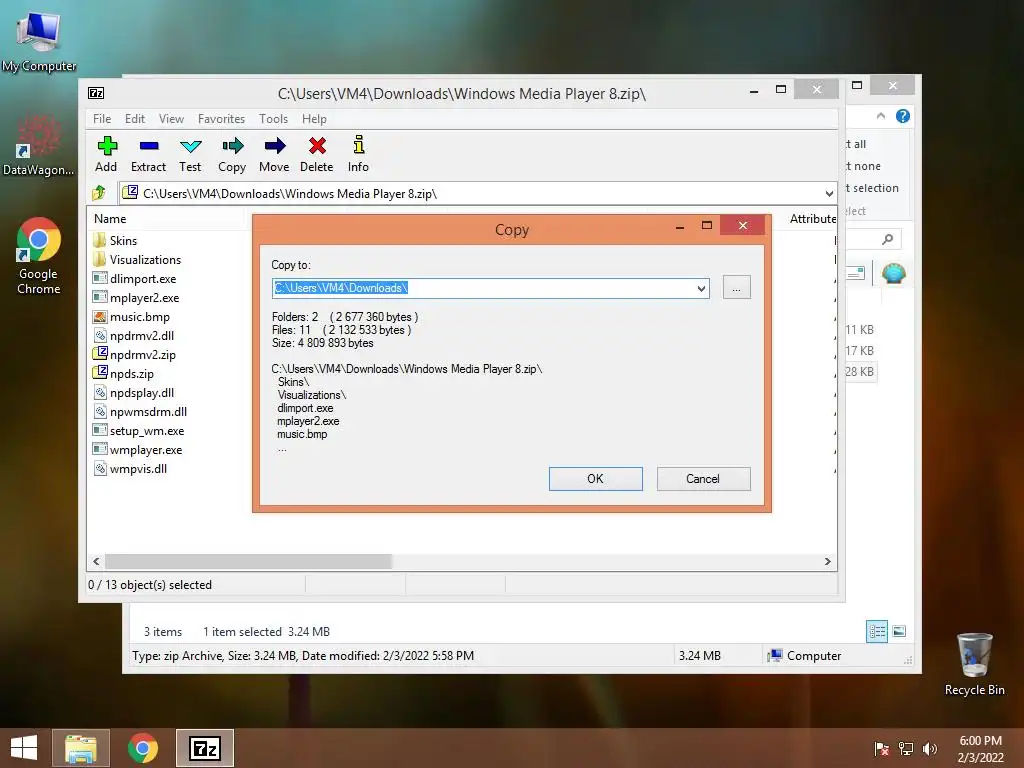Click the horizontal scrollbar right arrow
This screenshot has width=1024, height=768.
(827, 562)
